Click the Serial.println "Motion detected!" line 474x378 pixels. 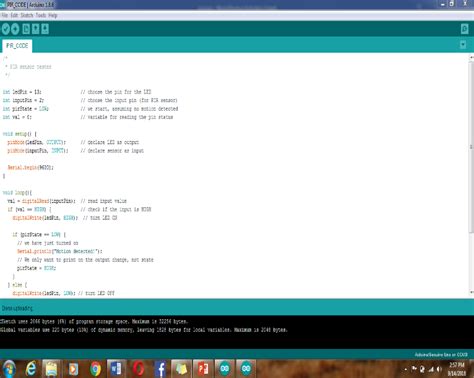click(x=60, y=251)
